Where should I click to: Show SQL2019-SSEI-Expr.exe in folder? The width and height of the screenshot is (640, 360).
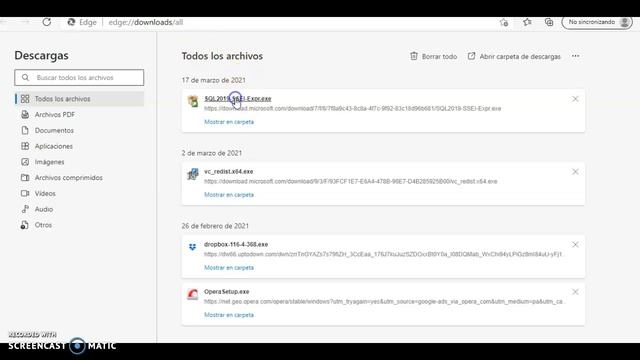229,122
